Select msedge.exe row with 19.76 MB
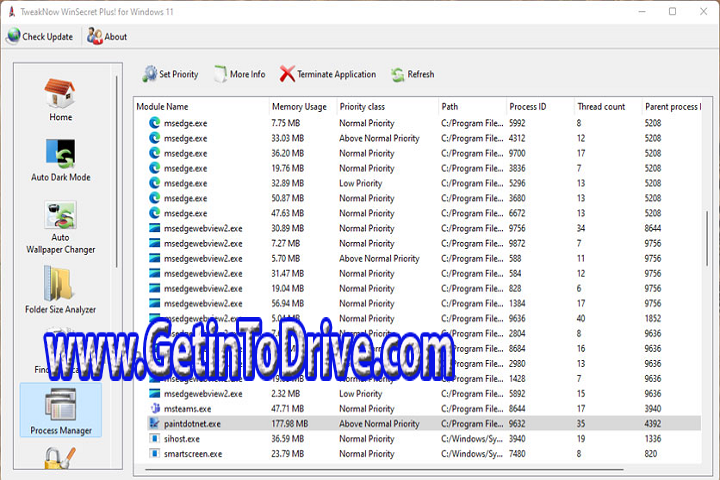 click(423, 168)
